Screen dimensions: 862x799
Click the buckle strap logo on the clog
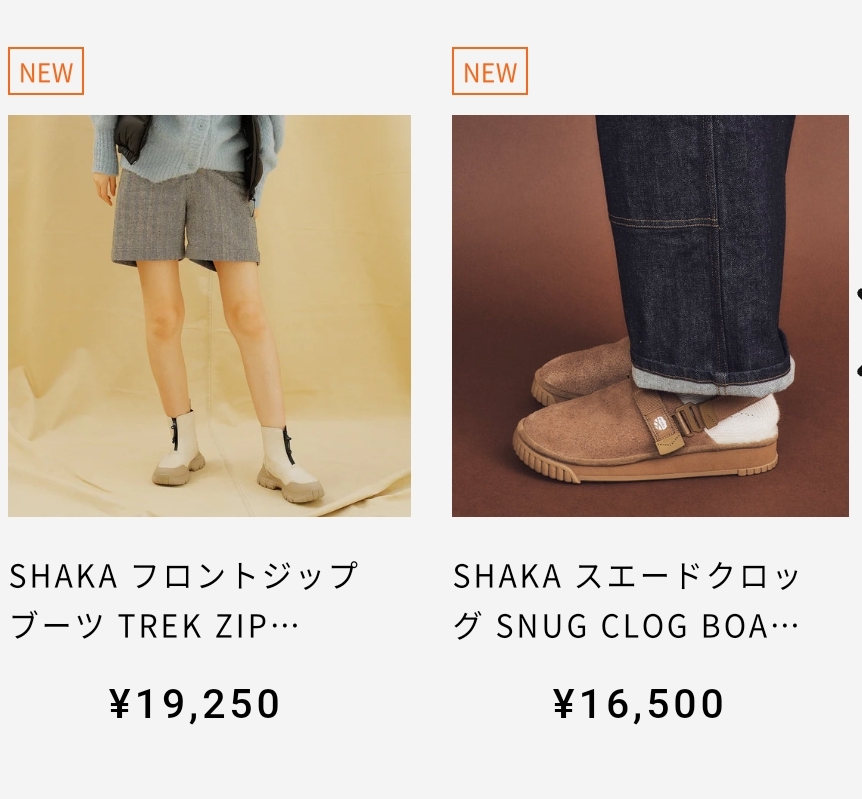click(x=660, y=424)
